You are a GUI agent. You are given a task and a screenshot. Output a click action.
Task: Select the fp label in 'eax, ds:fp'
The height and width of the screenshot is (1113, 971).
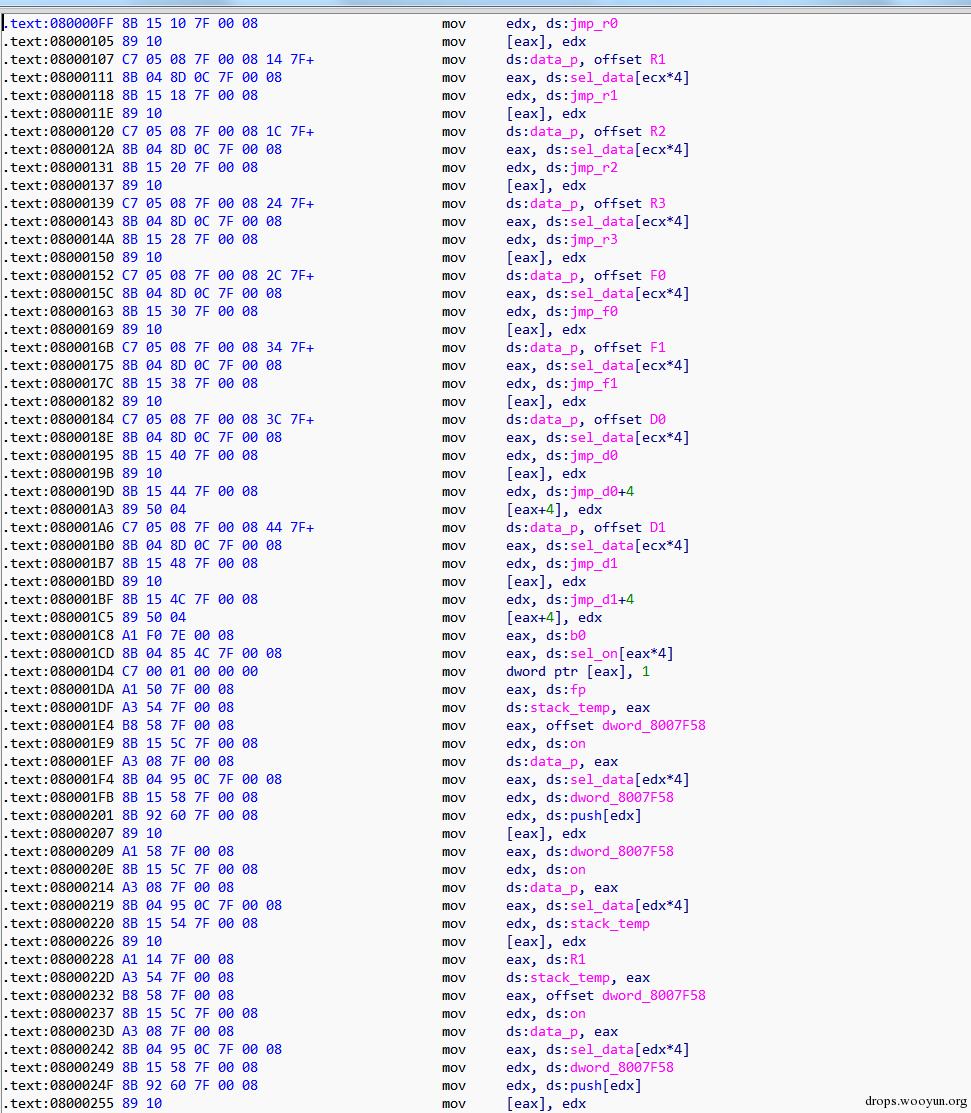[x=578, y=690]
